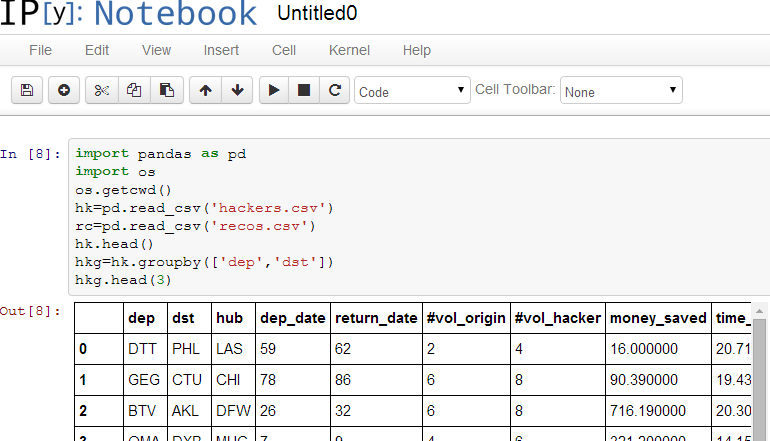The image size is (770, 441).
Task: Move cell down with the down arrow
Action: 237,91
